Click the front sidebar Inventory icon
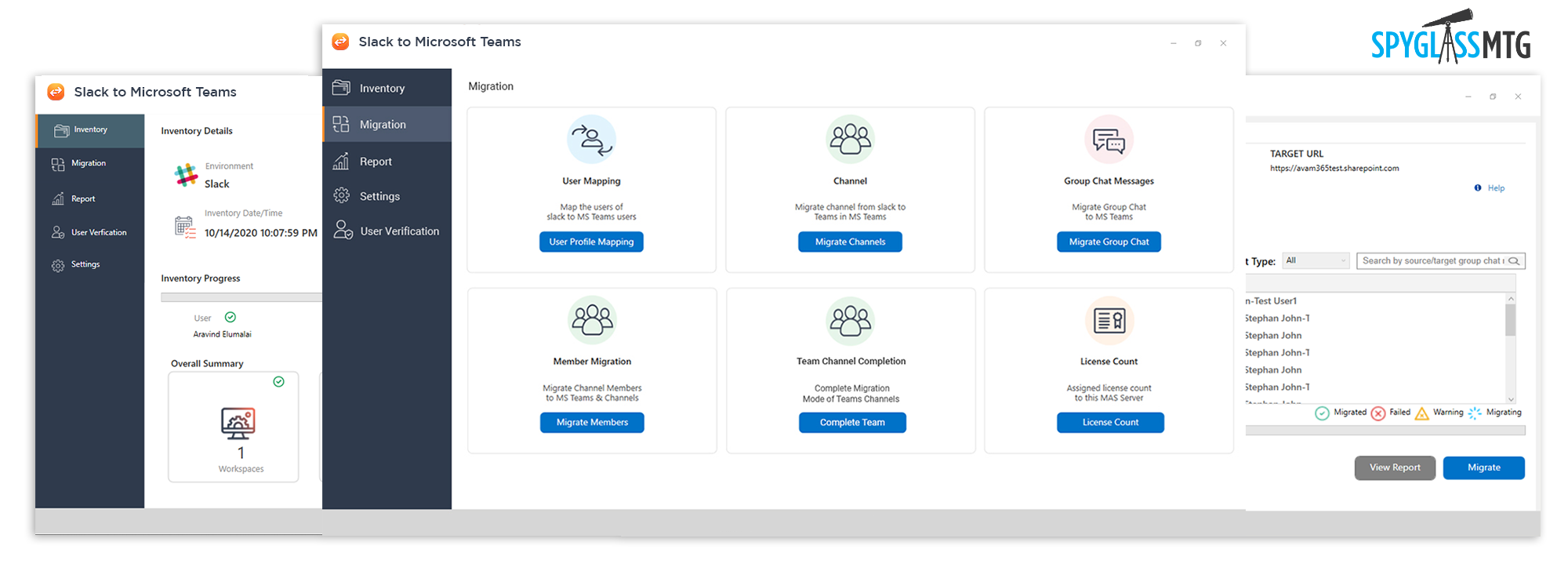This screenshot has width=1568, height=564. click(x=341, y=87)
